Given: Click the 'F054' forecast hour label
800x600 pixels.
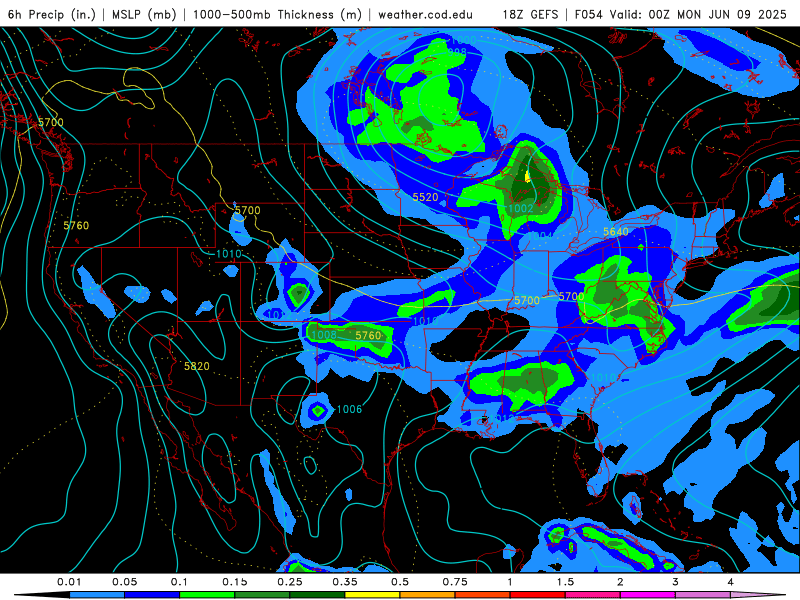Looking at the screenshot, I should point(589,14).
